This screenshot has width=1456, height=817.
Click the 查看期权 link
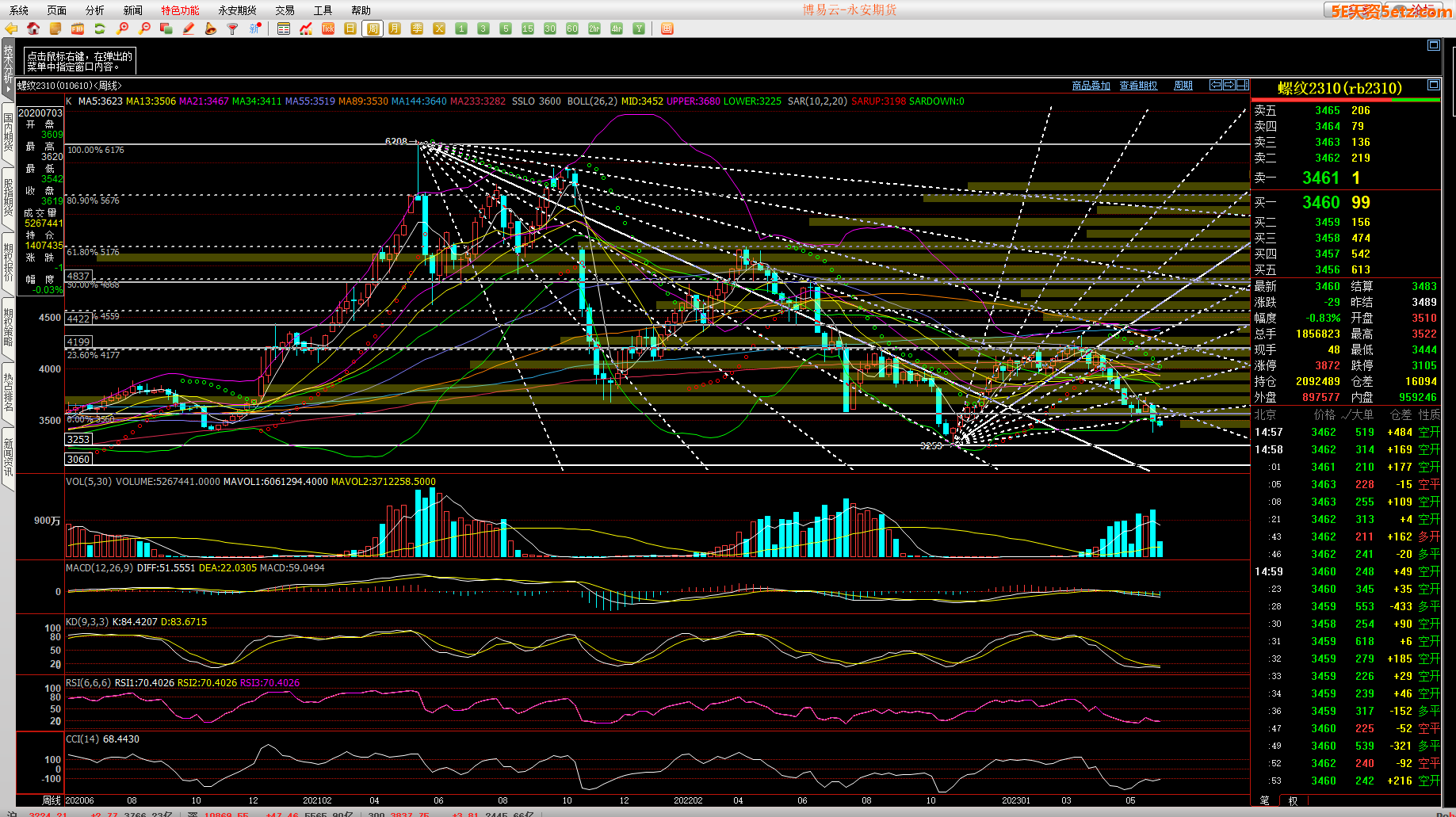[1138, 86]
